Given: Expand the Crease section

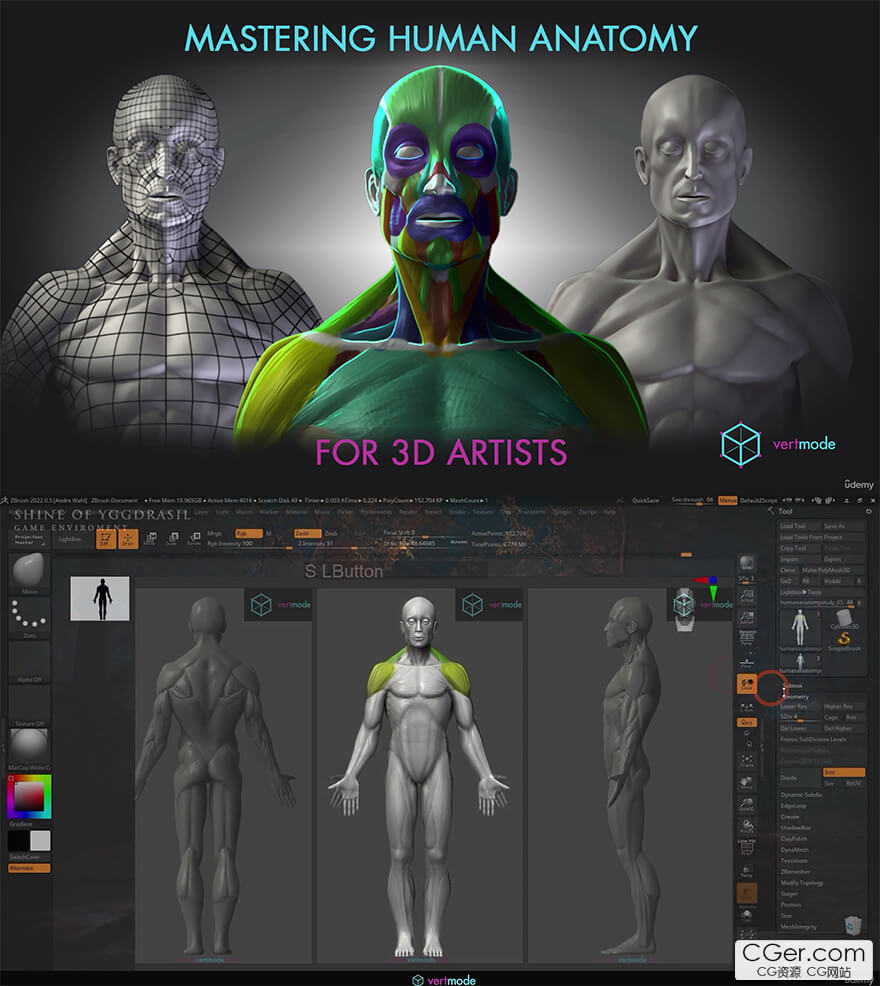Looking at the screenshot, I should pos(789,817).
